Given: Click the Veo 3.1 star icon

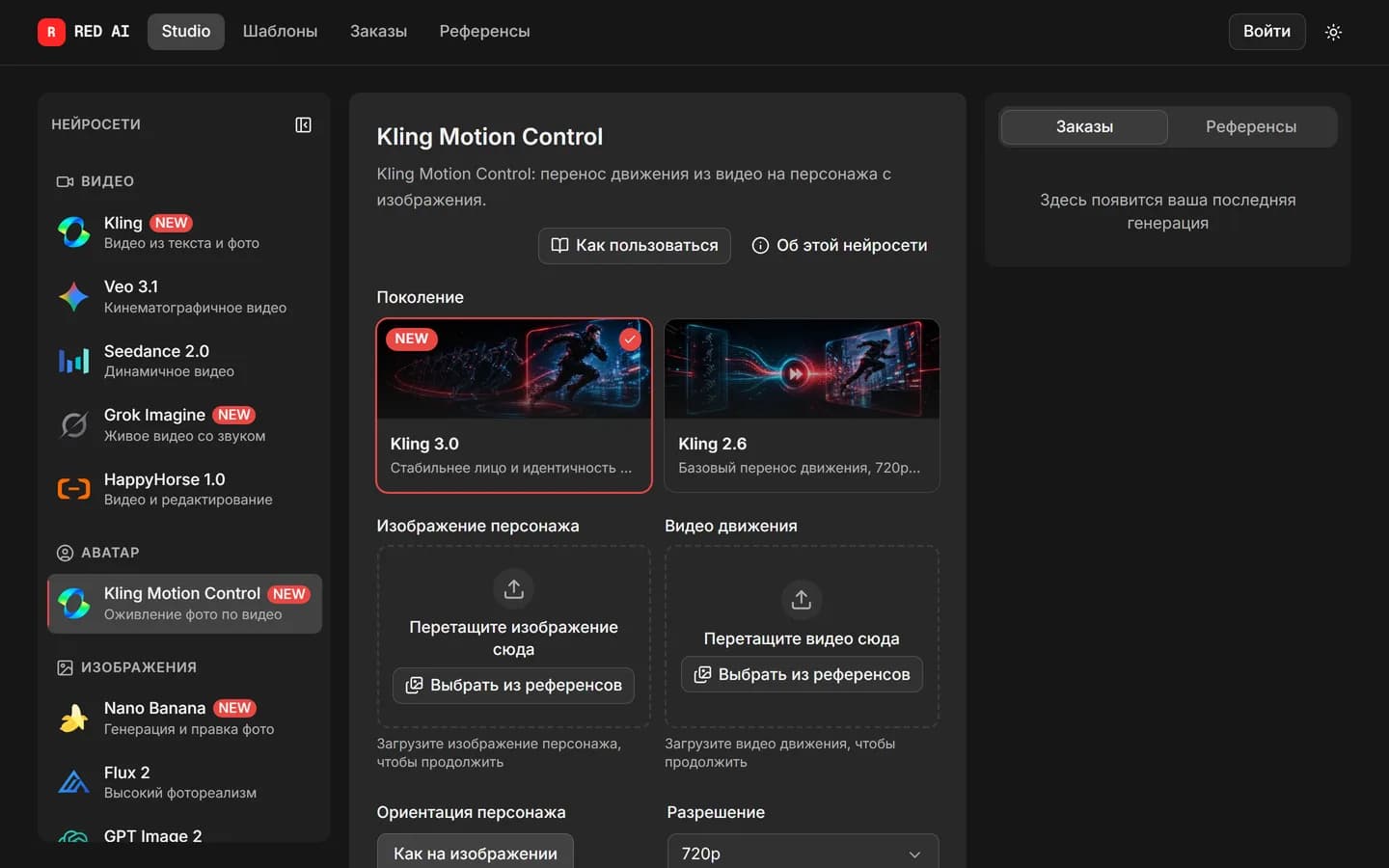Looking at the screenshot, I should click(74, 296).
